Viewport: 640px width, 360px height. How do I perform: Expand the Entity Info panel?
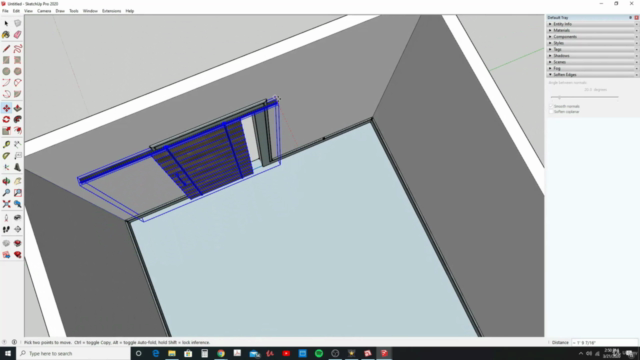pos(593,24)
